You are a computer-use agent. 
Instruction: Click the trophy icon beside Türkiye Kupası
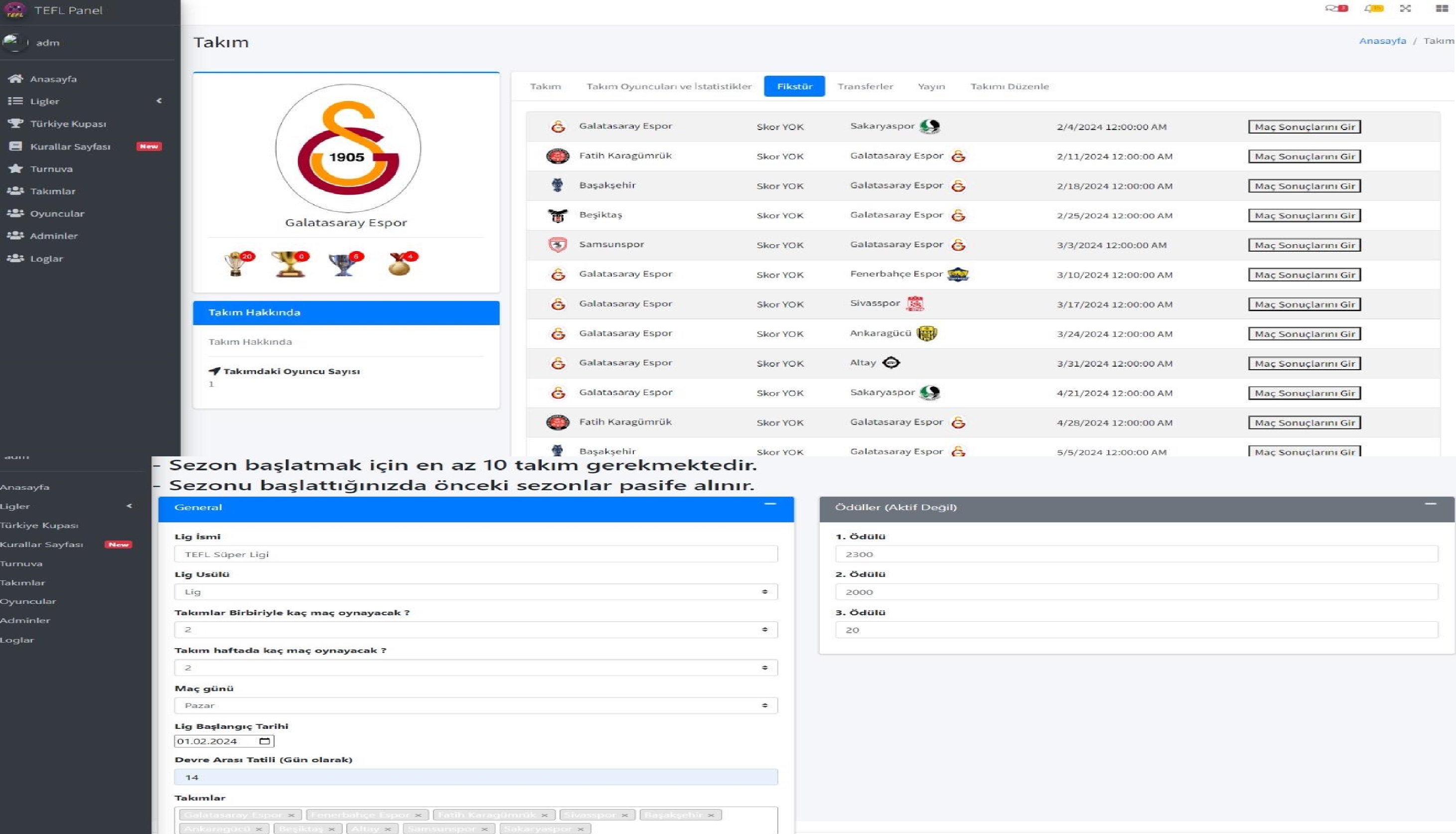coord(15,123)
